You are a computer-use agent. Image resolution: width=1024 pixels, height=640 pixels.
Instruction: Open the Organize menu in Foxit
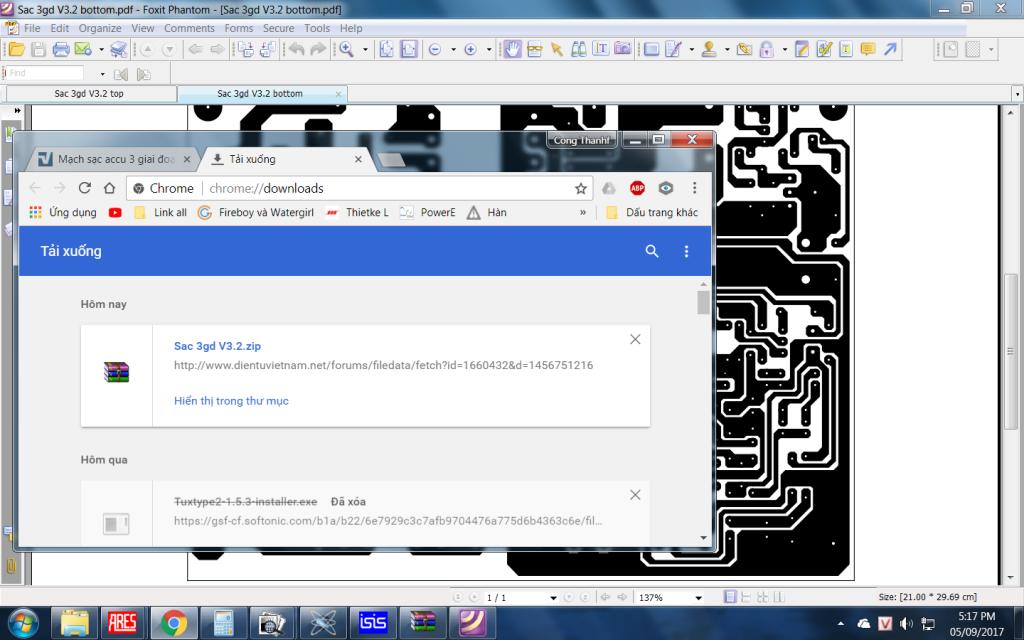(x=100, y=28)
